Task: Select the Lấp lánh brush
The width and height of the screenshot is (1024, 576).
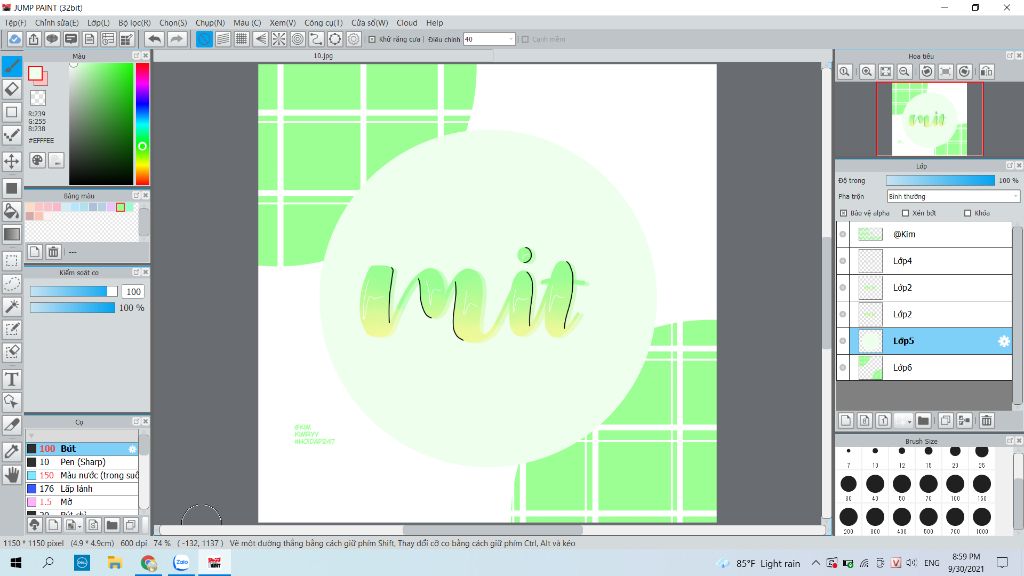Action: [x=82, y=488]
